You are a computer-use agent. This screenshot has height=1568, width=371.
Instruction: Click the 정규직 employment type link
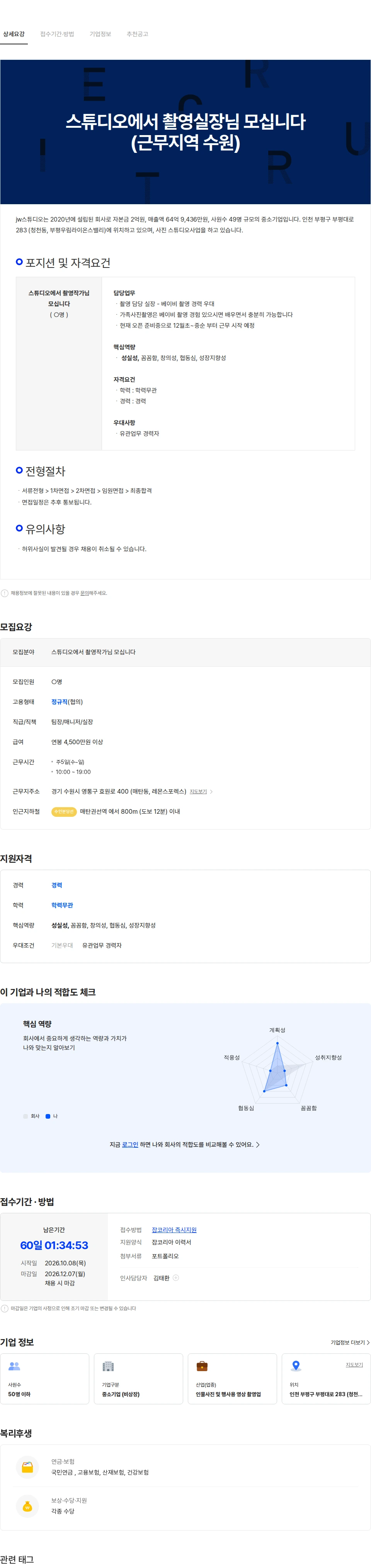(x=59, y=702)
